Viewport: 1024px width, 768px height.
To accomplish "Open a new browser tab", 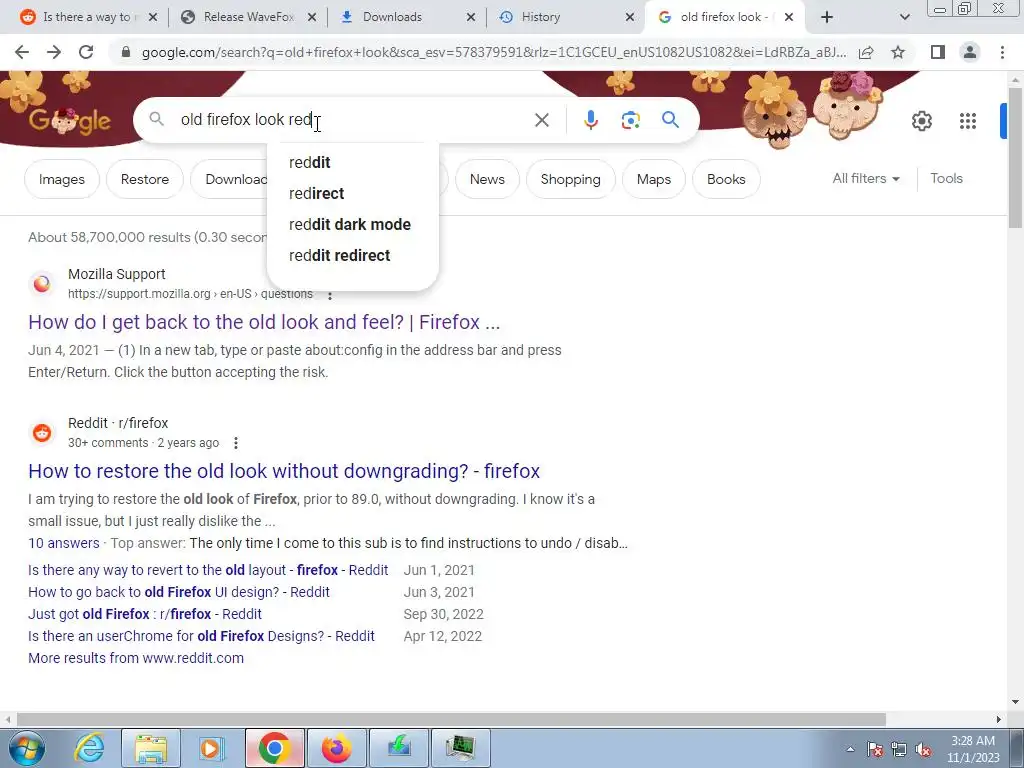I will pos(827,17).
